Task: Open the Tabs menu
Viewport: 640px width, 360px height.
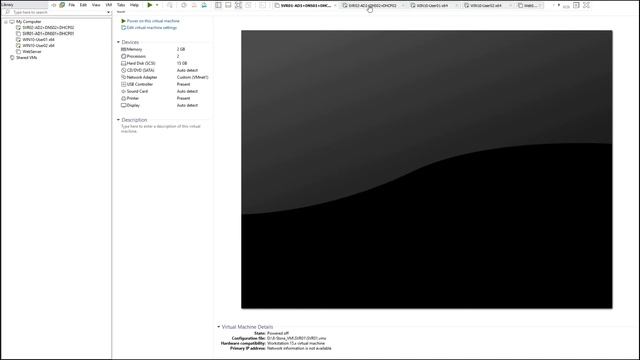Action: (121, 5)
